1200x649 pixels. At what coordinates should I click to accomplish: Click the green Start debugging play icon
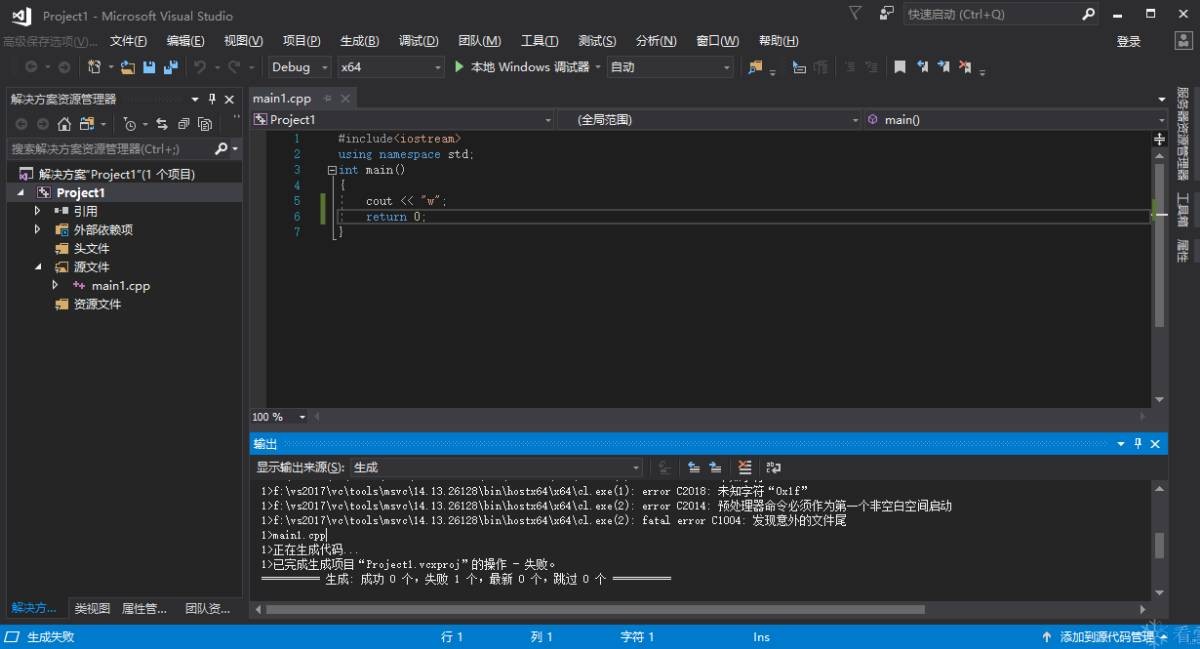tap(459, 67)
